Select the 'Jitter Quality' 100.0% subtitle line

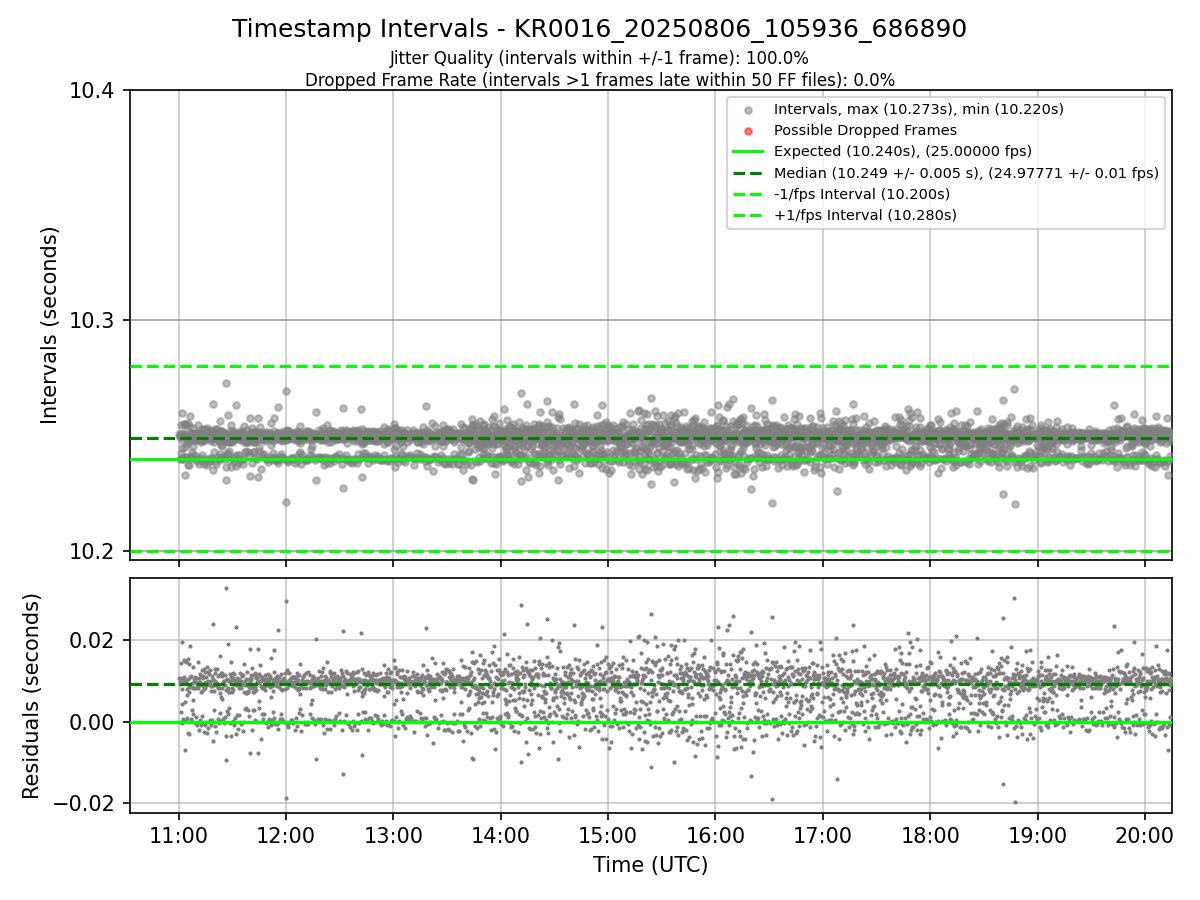coord(599,59)
